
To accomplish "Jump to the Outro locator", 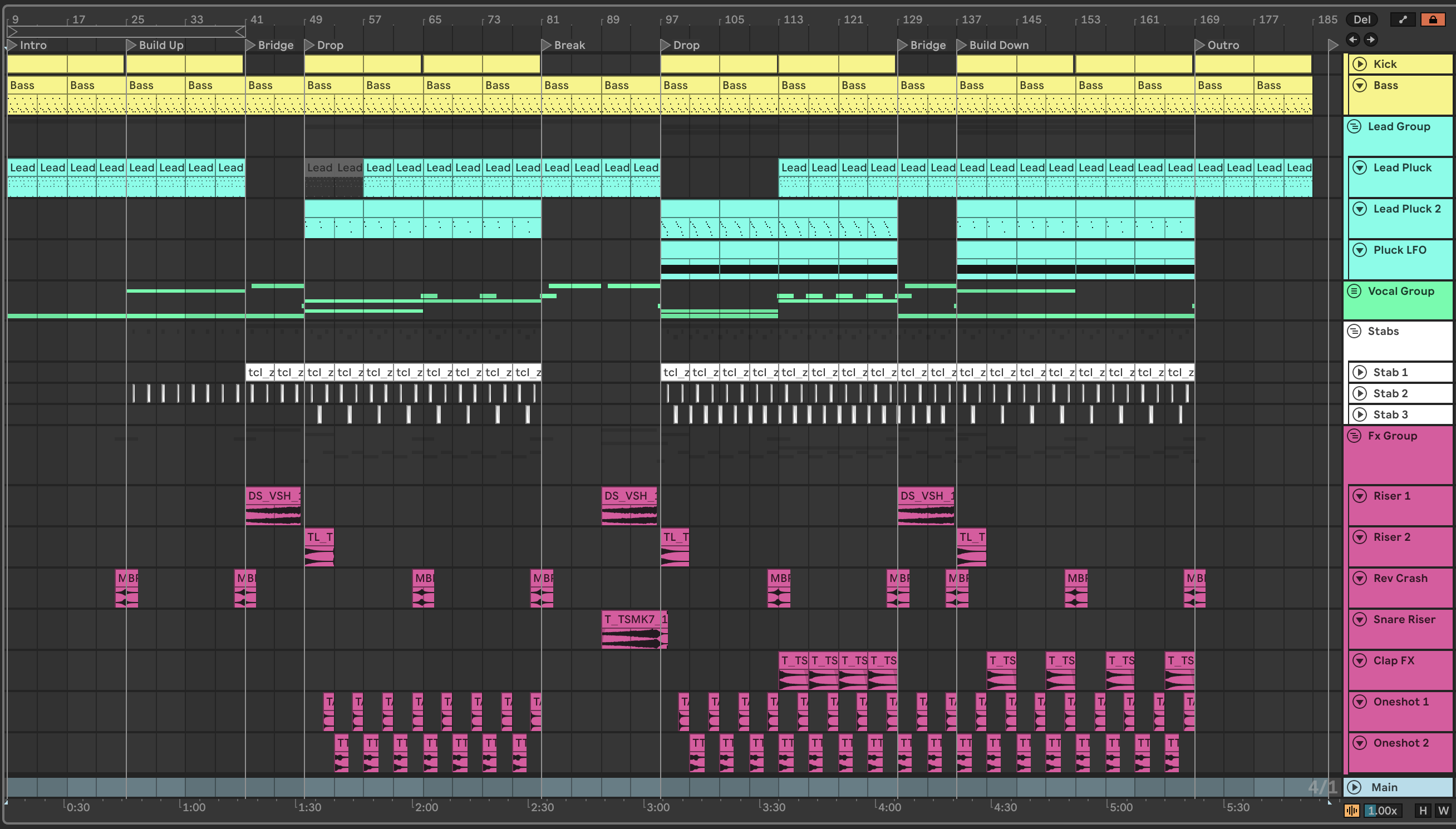I will pos(1217,45).
